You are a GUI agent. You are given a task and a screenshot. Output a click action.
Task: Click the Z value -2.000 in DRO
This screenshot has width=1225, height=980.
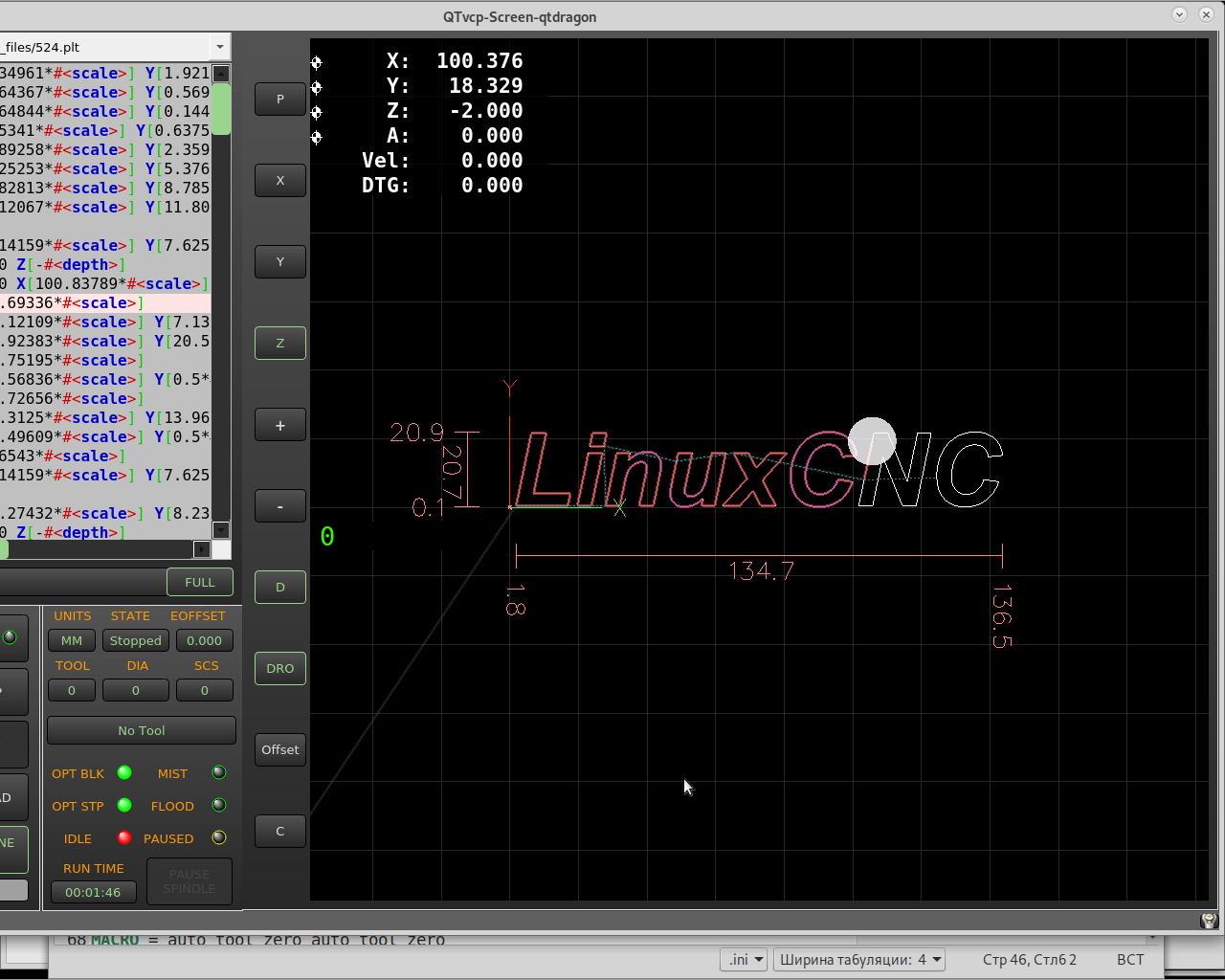coord(486,111)
